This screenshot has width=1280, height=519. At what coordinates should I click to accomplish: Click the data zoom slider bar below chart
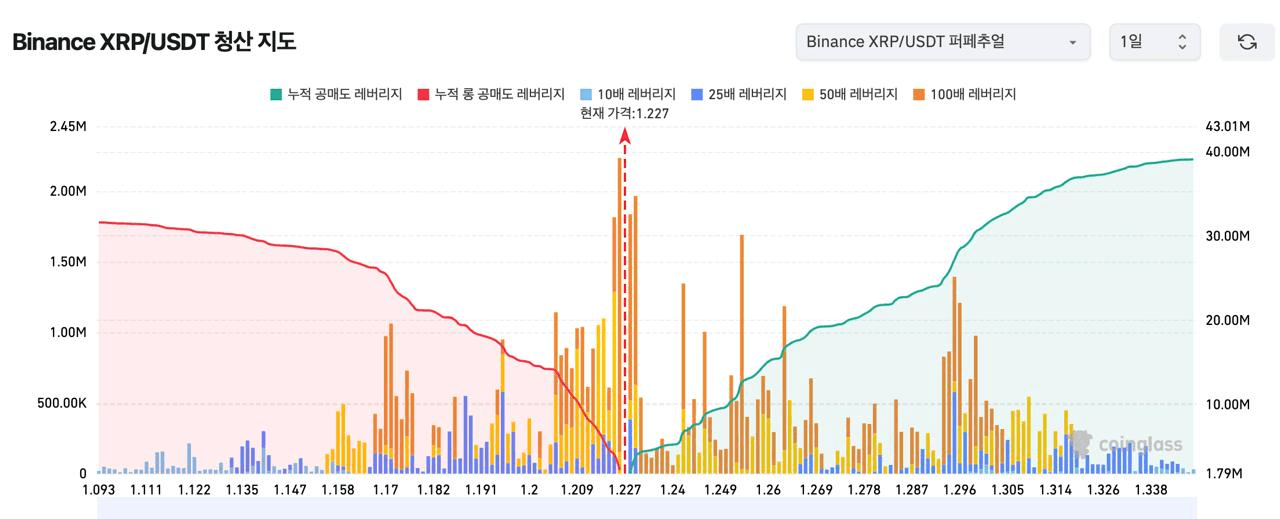(646, 508)
